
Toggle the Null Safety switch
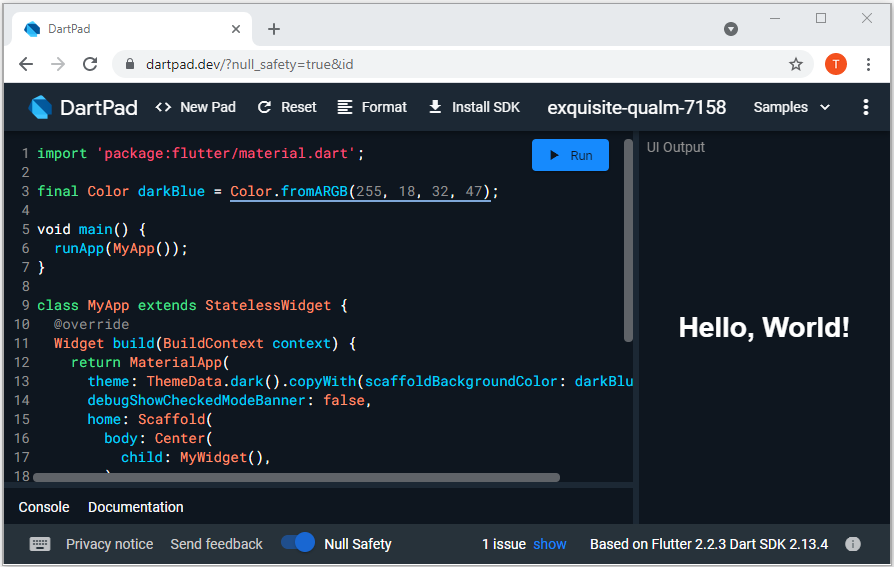[298, 542]
